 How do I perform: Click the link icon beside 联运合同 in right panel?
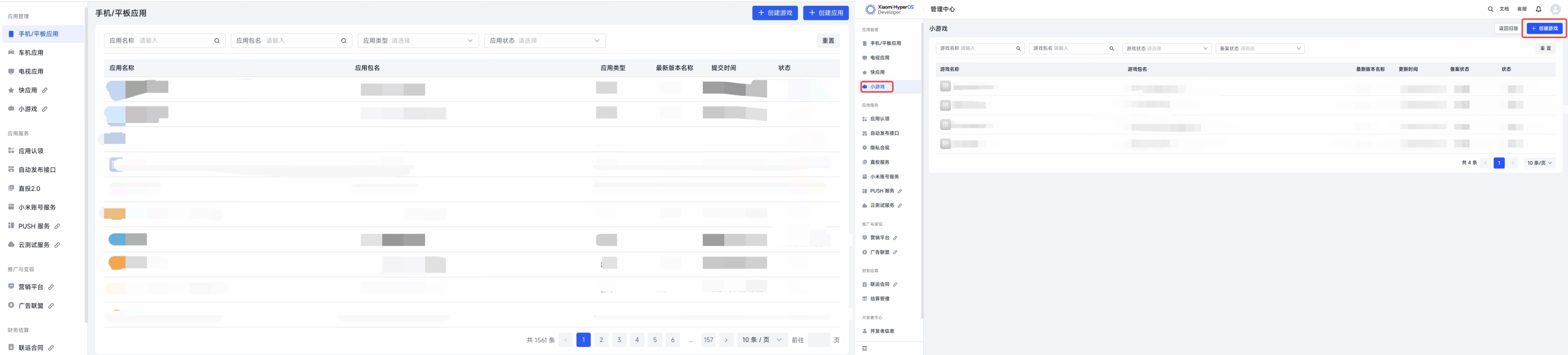tap(895, 285)
